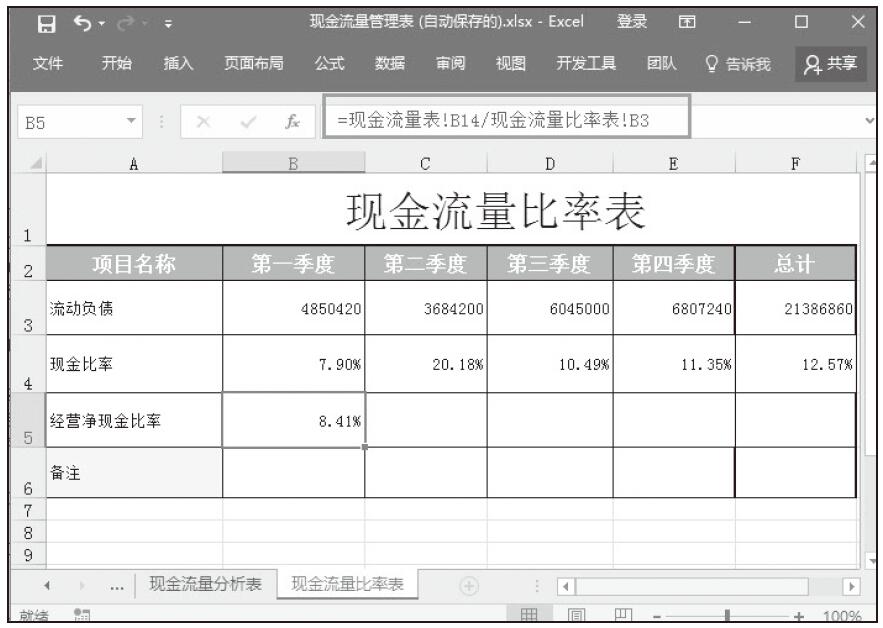This screenshot has width=883, height=628.
Task: Switch to the 现金流量分析表 sheet tab
Action: coord(205,585)
